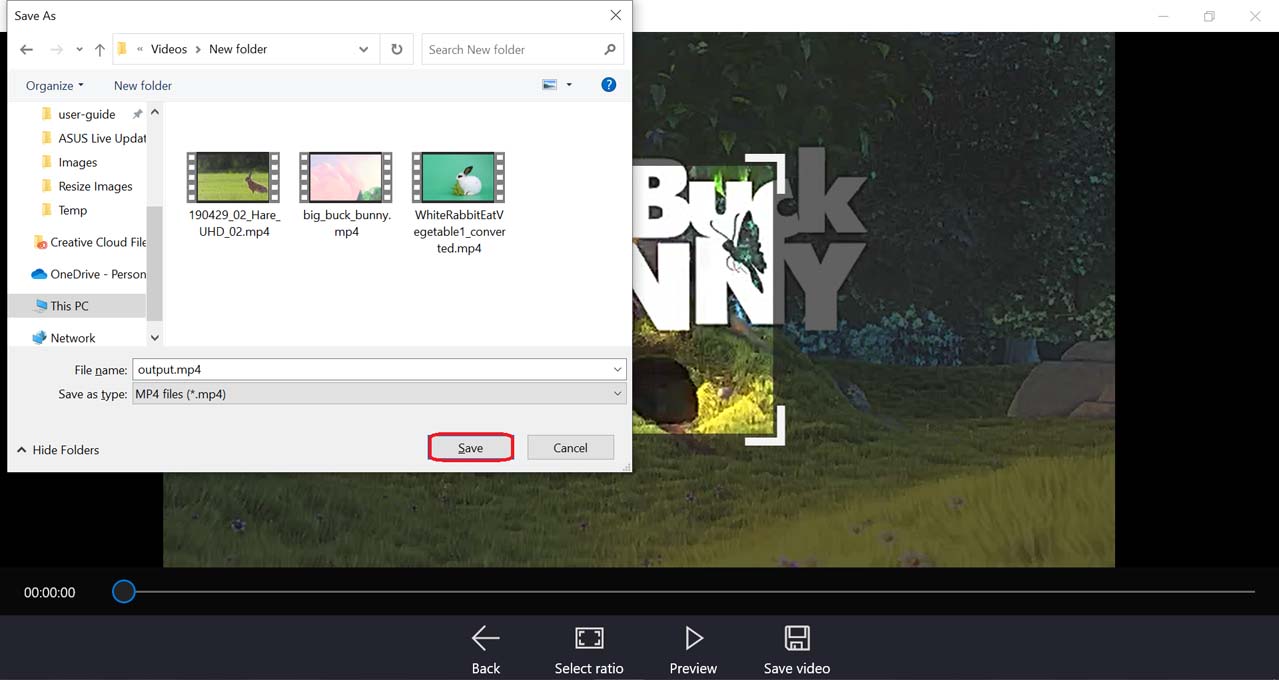Select the big_buck_bunny.mp4 thumbnail
Viewport: 1279px width, 680px height.
point(346,178)
